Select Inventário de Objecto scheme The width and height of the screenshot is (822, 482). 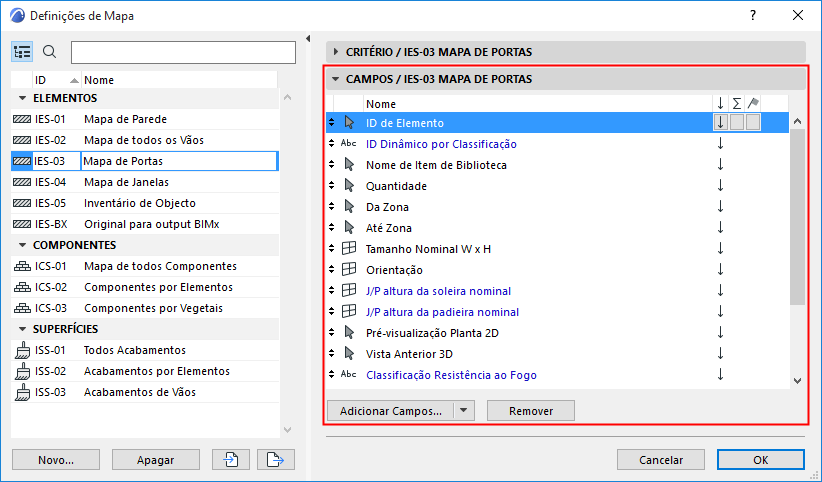pos(140,203)
